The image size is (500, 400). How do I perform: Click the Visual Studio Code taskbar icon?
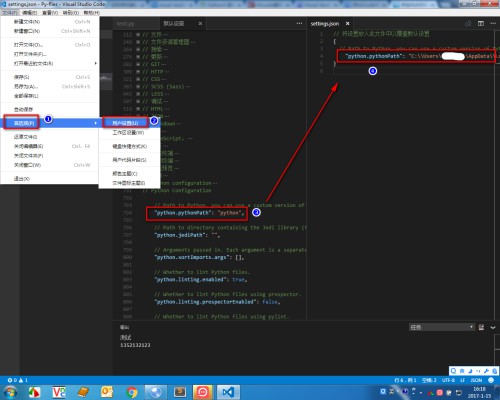click(228, 392)
